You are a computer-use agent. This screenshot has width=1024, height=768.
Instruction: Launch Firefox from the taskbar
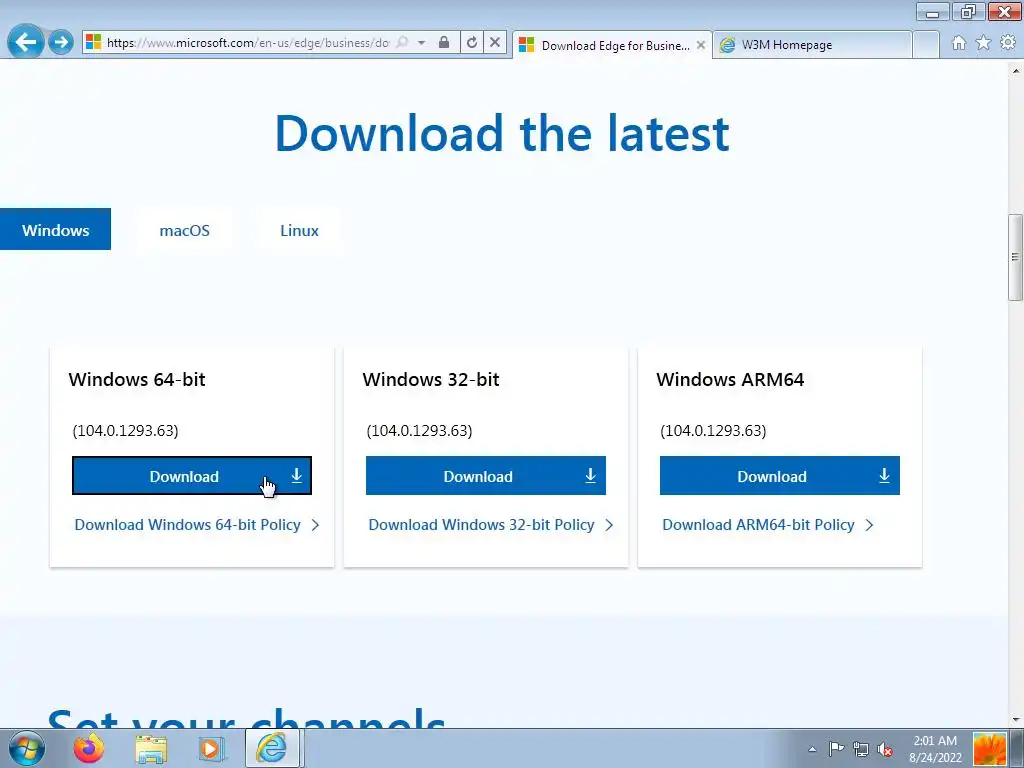[89, 748]
